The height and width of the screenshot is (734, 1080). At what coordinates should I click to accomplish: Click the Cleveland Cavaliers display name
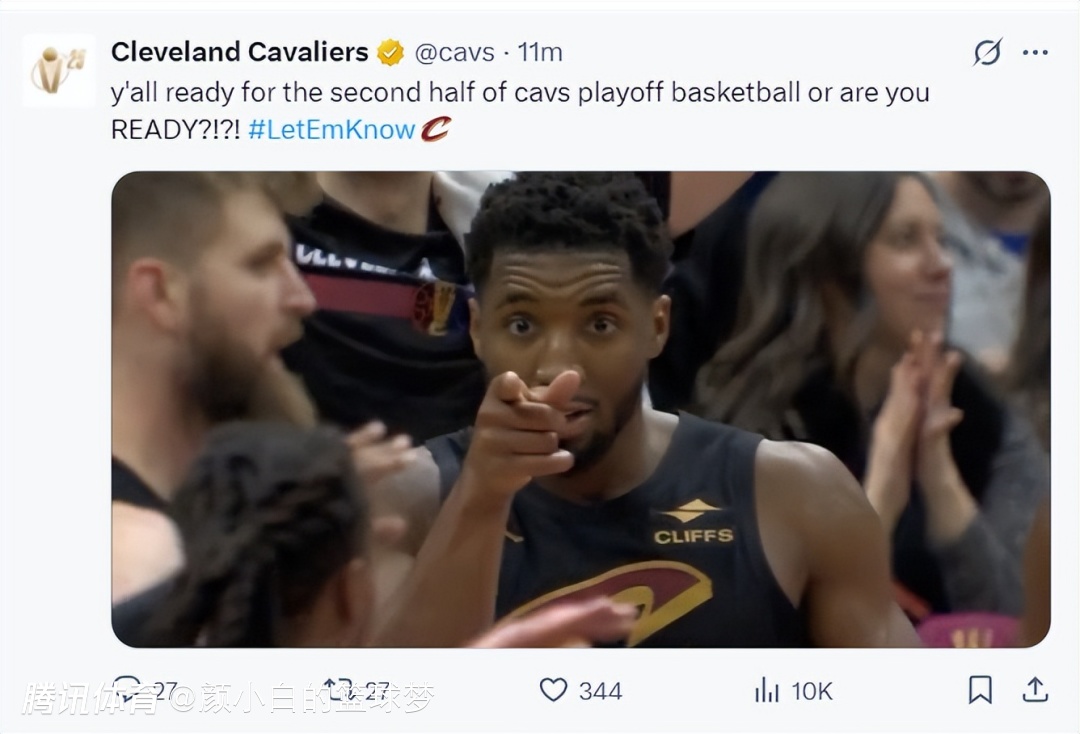click(240, 52)
